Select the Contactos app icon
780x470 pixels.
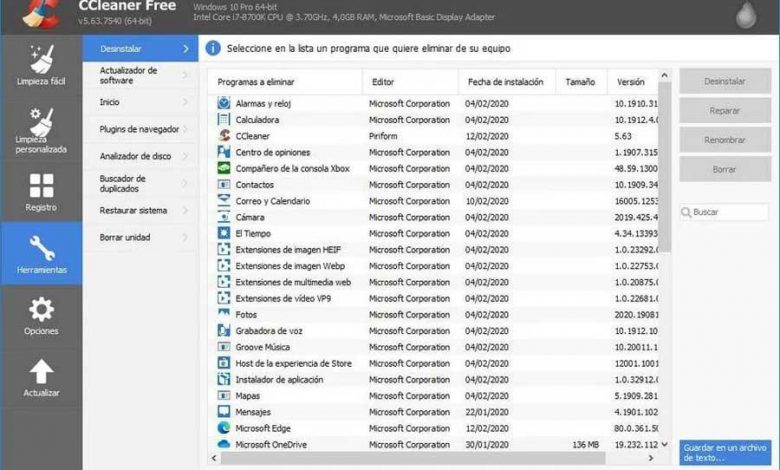click(x=224, y=185)
